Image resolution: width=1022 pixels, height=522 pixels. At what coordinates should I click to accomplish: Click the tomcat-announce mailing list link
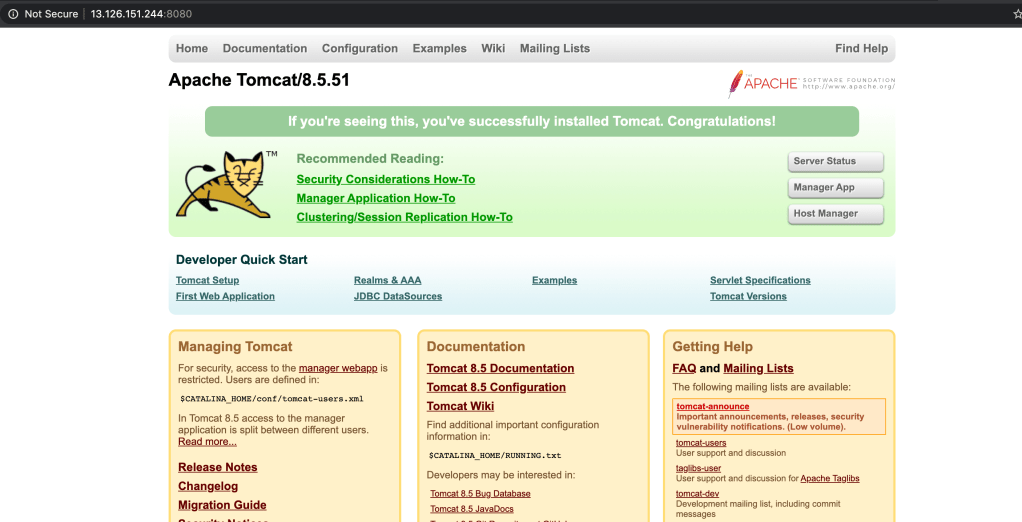pos(712,407)
